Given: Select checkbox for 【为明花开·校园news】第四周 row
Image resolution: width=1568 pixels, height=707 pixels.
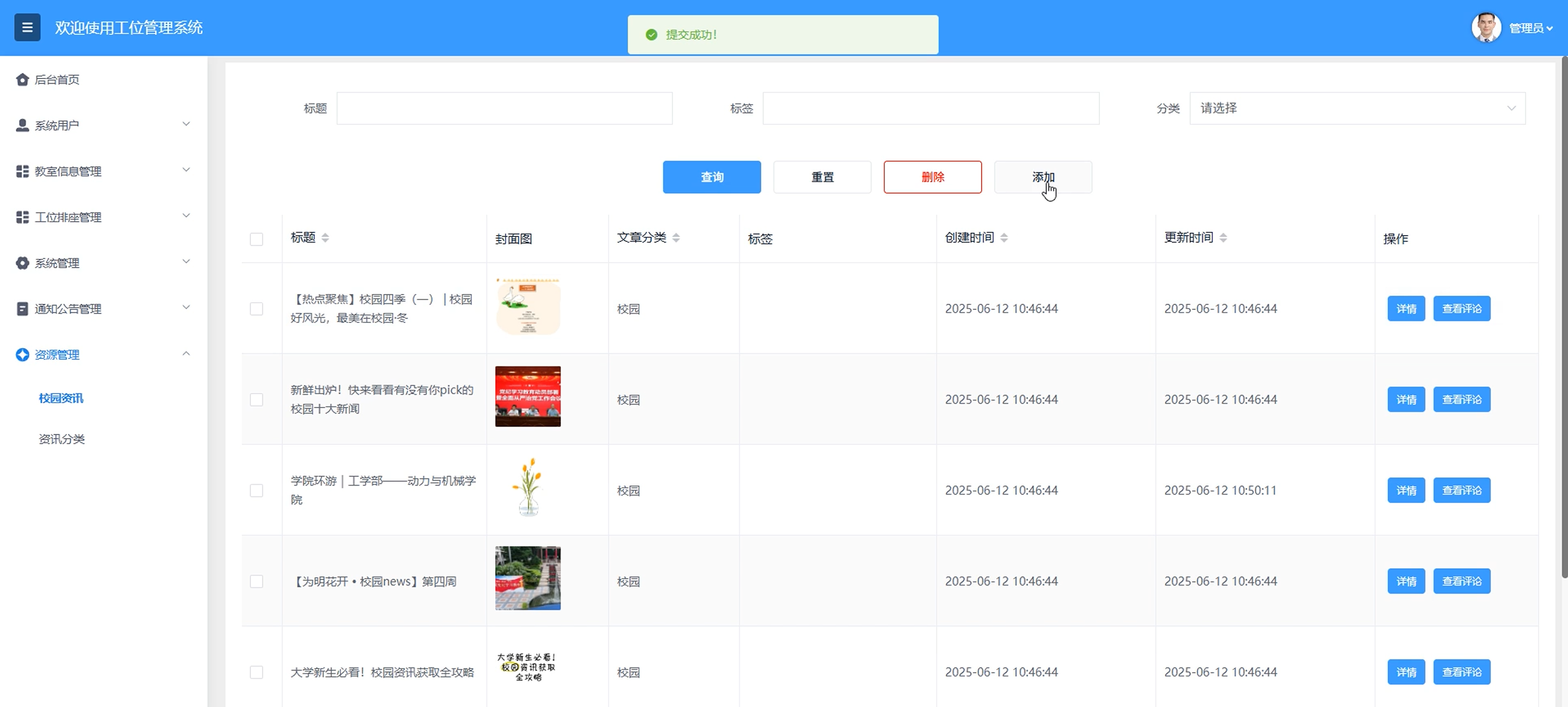Looking at the screenshot, I should pos(256,581).
